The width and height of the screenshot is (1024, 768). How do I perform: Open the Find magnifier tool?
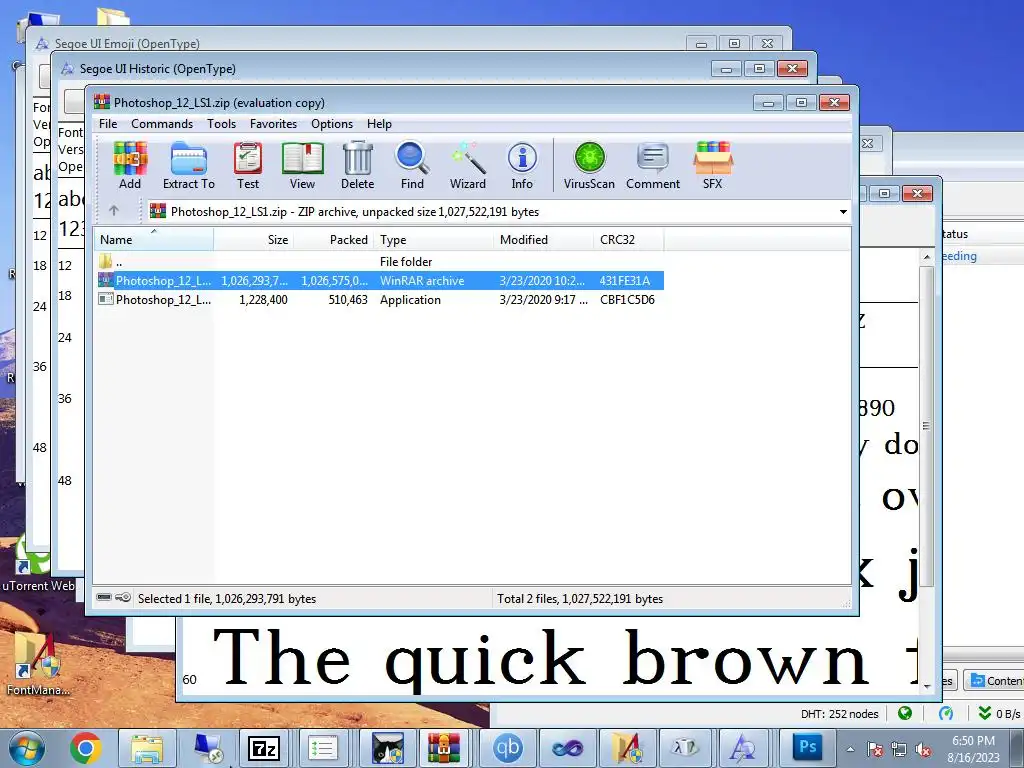point(412,165)
